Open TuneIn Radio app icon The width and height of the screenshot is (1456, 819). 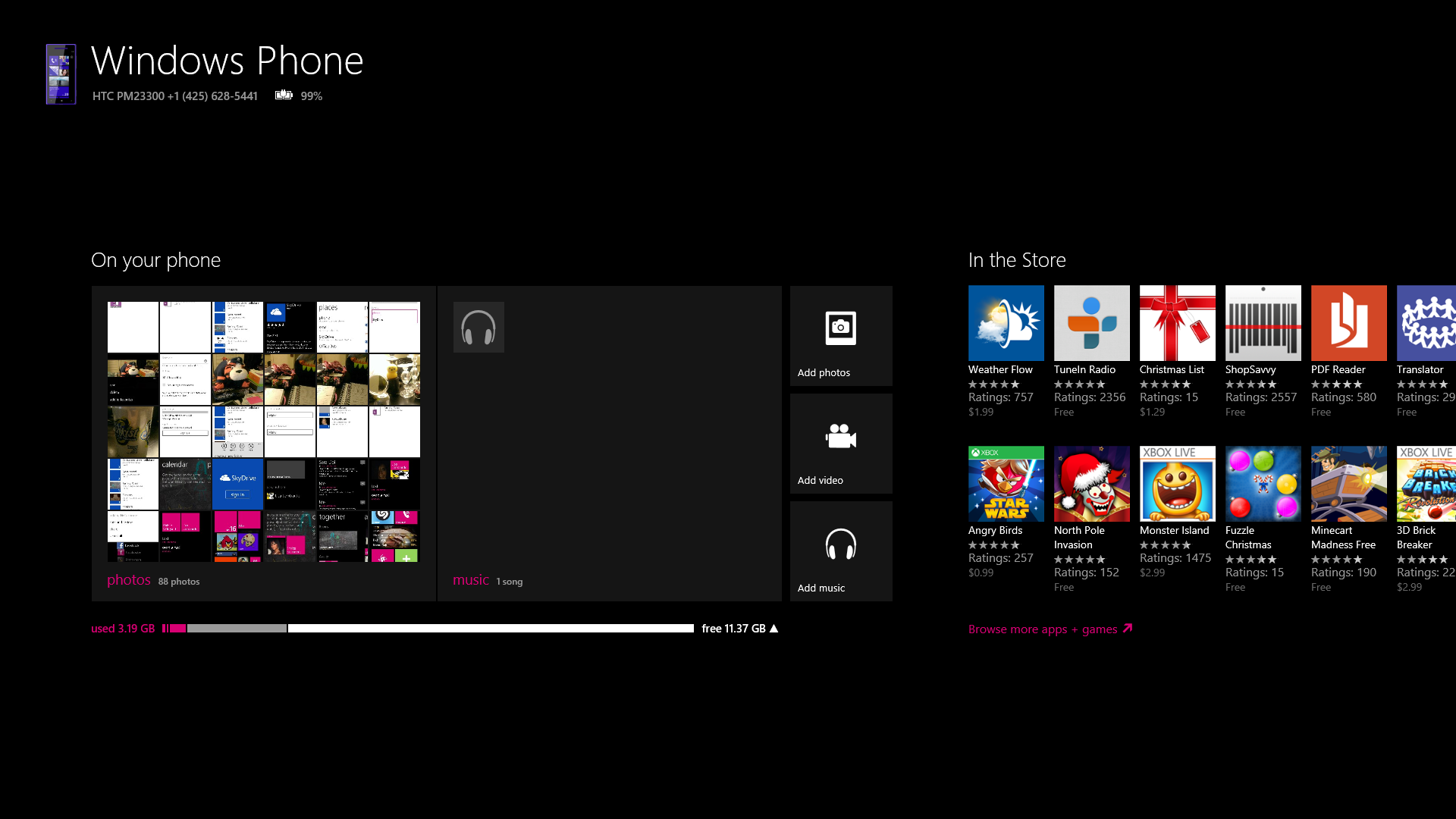pos(1091,323)
